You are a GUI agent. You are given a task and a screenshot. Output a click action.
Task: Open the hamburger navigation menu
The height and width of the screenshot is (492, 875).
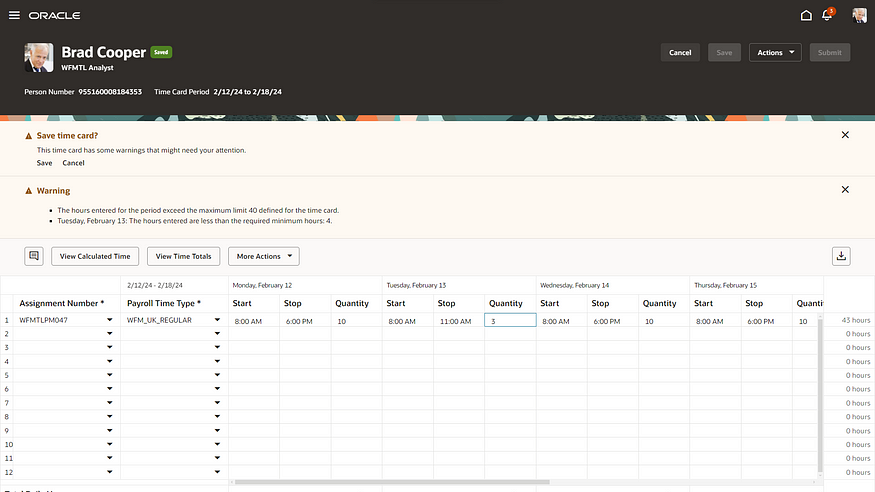[14, 15]
